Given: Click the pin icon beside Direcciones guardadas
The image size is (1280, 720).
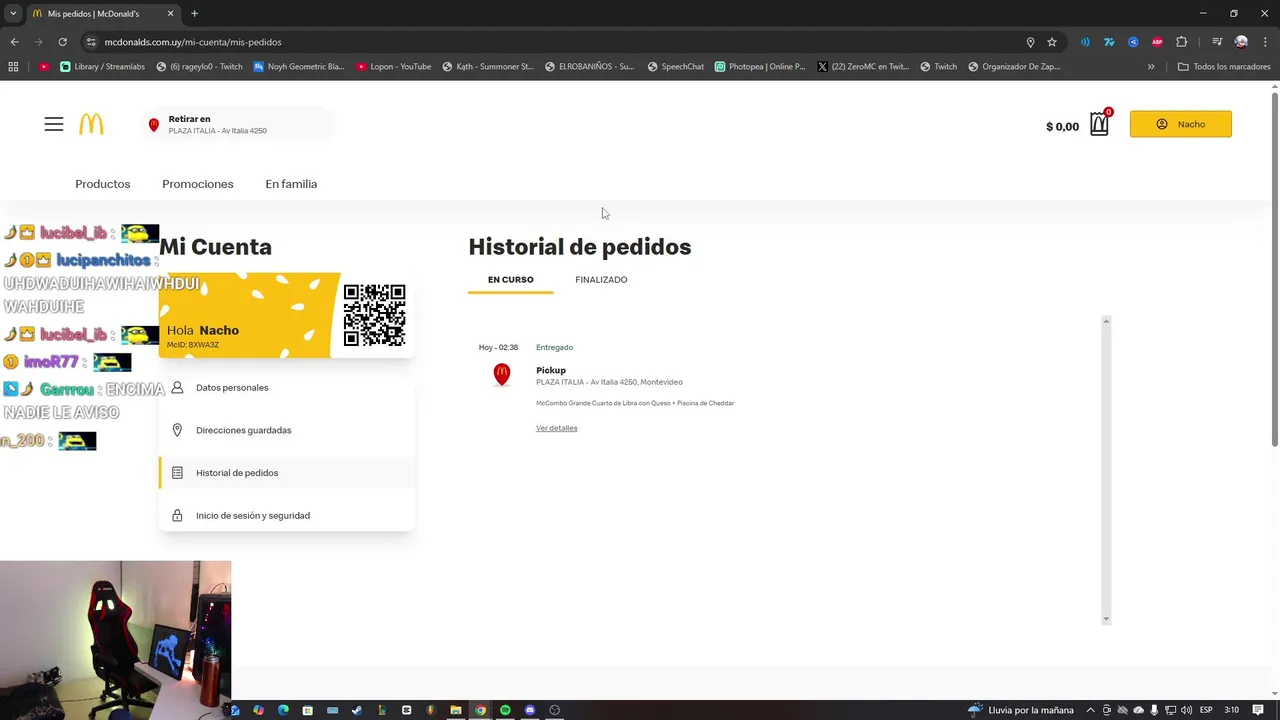Looking at the screenshot, I should 177,430.
